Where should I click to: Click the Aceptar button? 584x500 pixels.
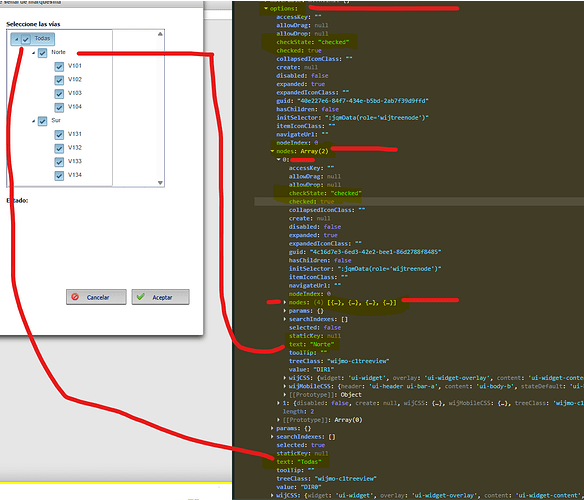(161, 297)
